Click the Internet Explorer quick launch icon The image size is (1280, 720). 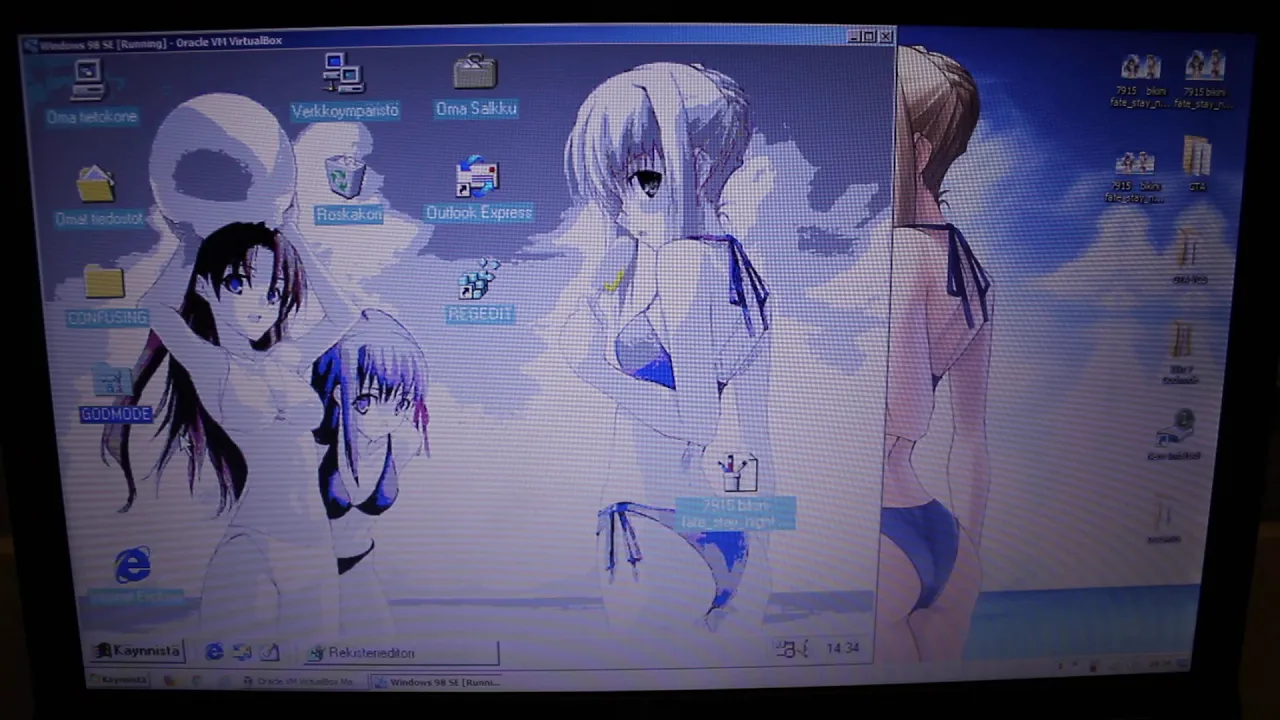click(214, 652)
